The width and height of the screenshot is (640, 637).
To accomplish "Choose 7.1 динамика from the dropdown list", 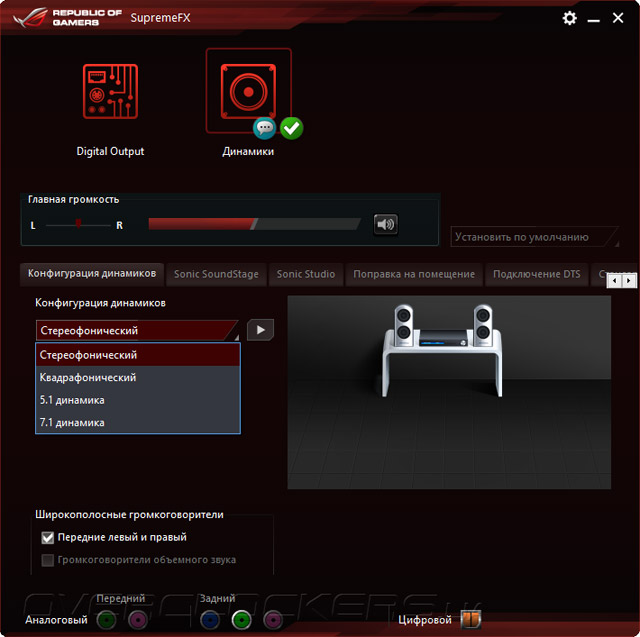I will coord(138,422).
